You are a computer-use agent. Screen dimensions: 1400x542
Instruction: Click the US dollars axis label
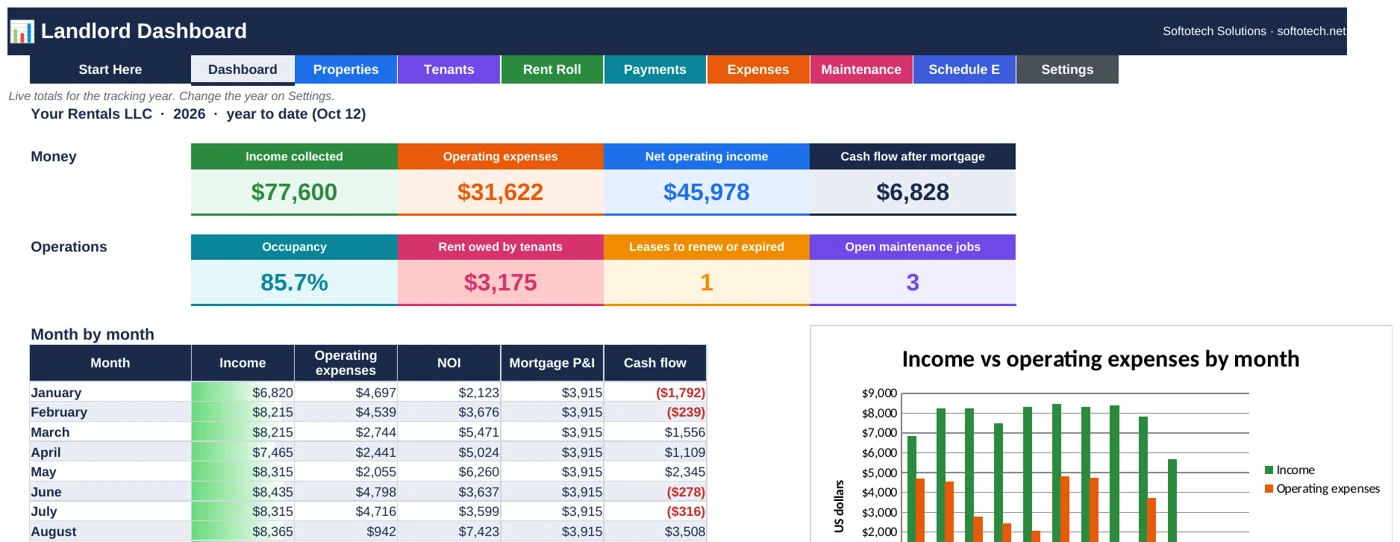click(x=840, y=506)
